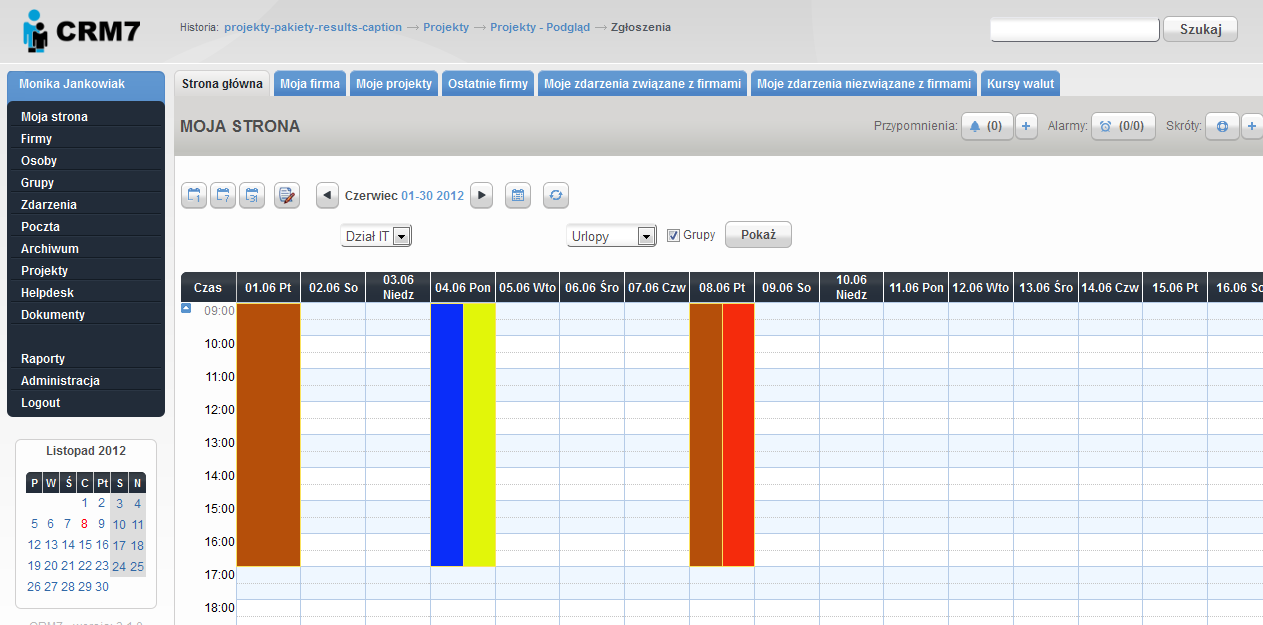This screenshot has width=1263, height=625.
Task: Go to previous month with left arrow
Action: click(327, 196)
